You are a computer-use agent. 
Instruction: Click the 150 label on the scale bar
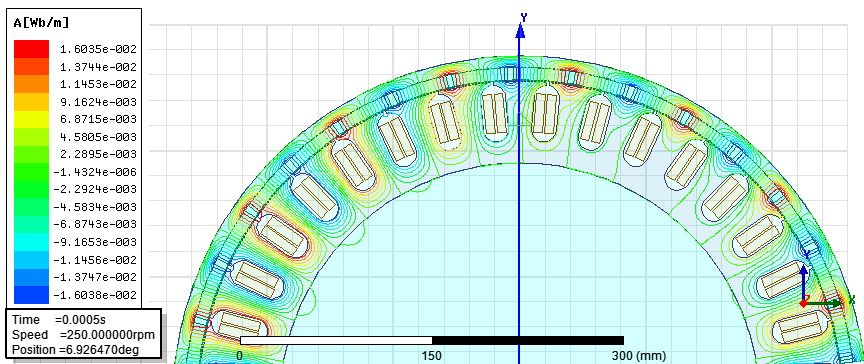[x=432, y=356]
